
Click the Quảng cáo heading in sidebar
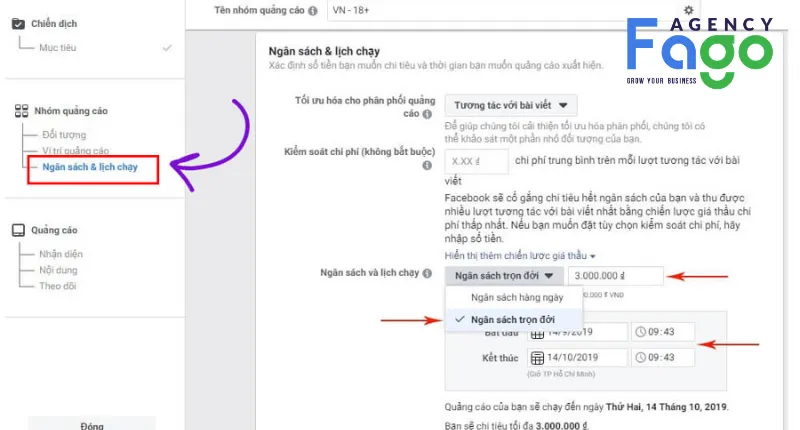pos(54,230)
